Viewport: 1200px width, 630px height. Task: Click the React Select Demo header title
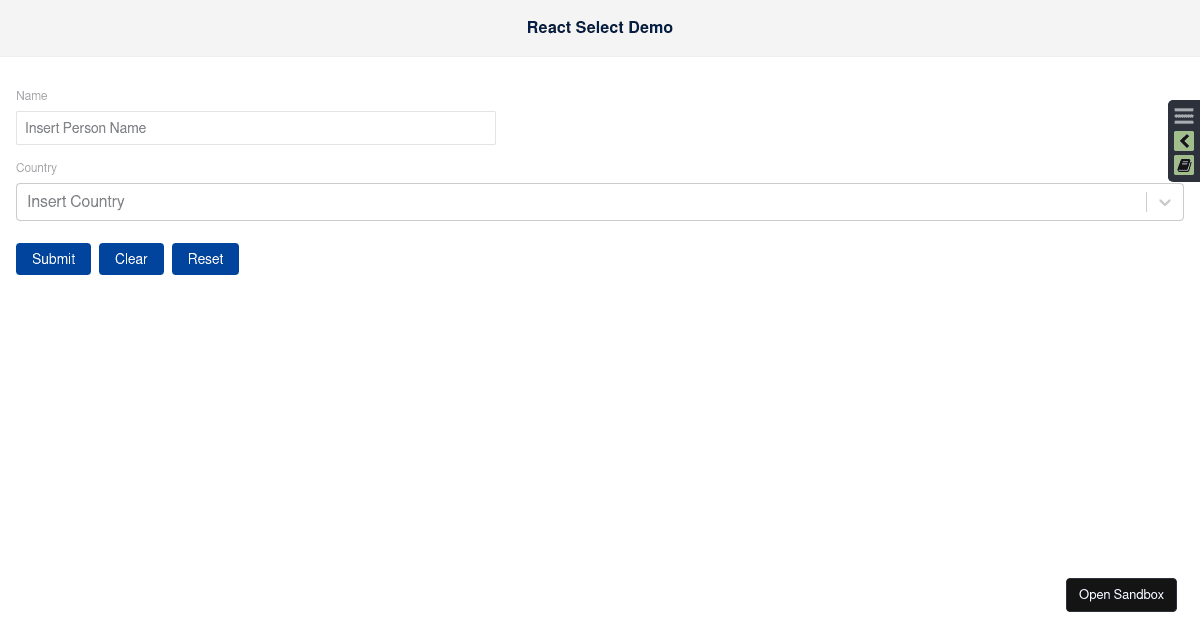click(x=600, y=27)
